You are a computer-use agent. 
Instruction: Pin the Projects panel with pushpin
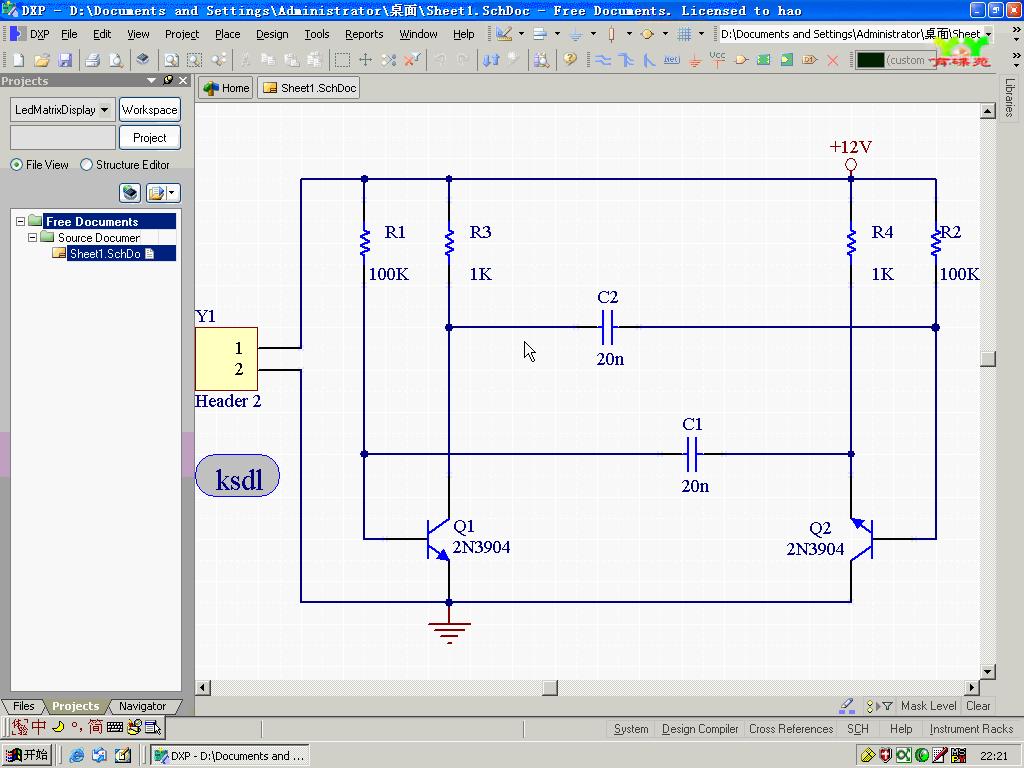point(168,80)
